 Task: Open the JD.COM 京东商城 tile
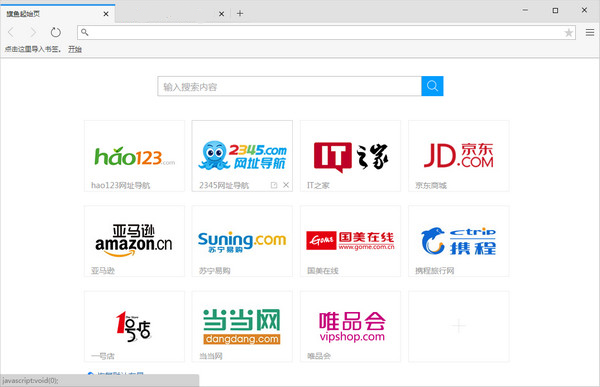coord(459,156)
